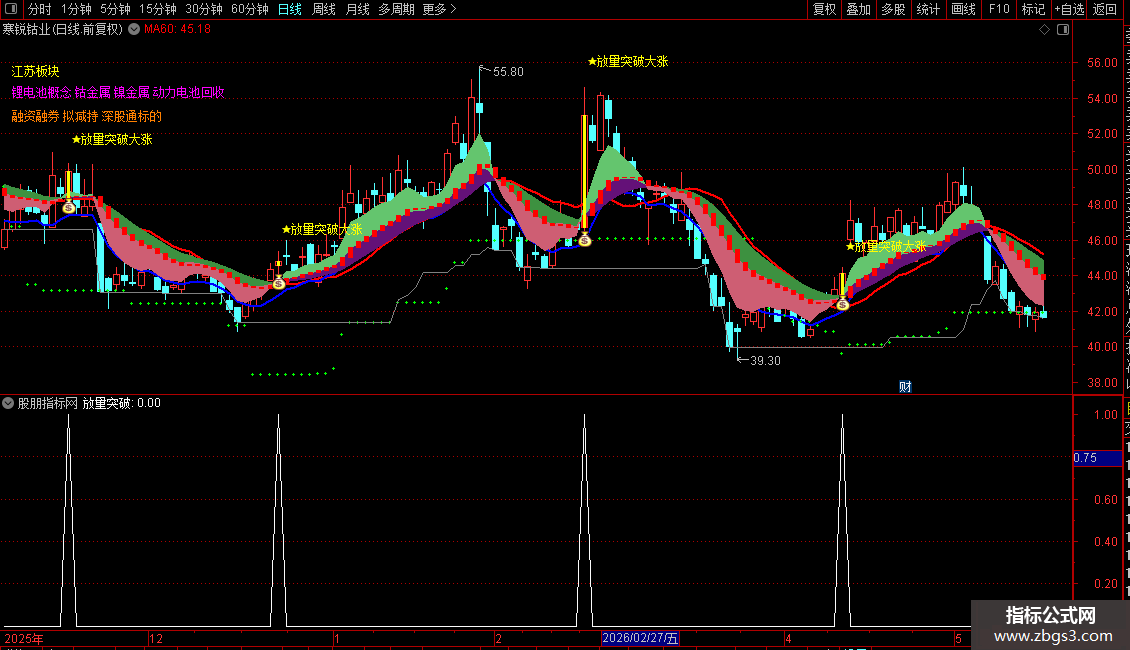Open 股朋指标网 sub-indicator dropdown arrow
Viewport: 1130px width, 650px height.
(x=8, y=403)
